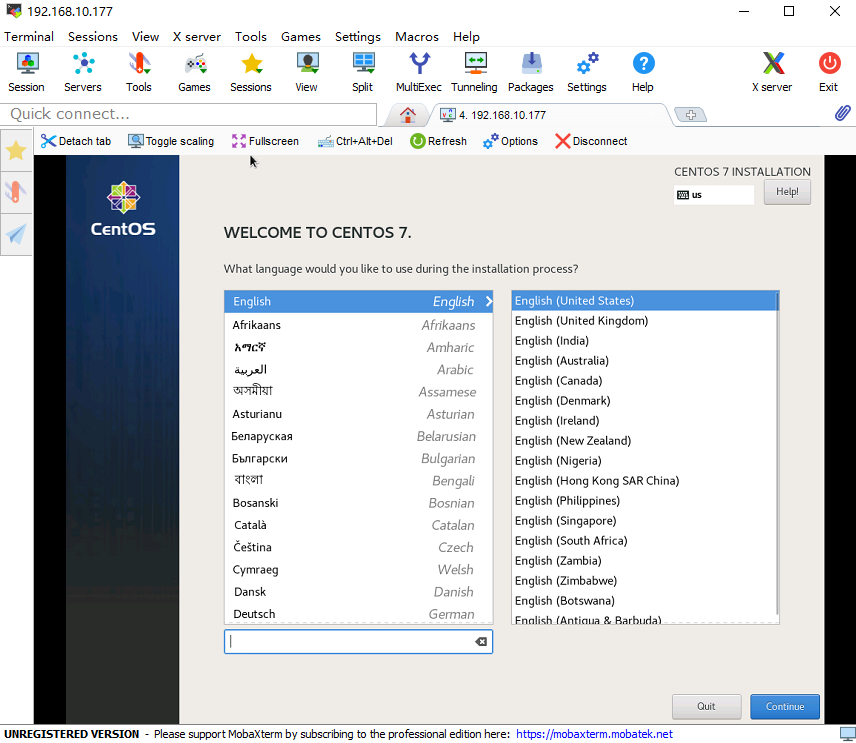This screenshot has width=856, height=743.
Task: Select Deutsch German language
Action: (x=359, y=614)
